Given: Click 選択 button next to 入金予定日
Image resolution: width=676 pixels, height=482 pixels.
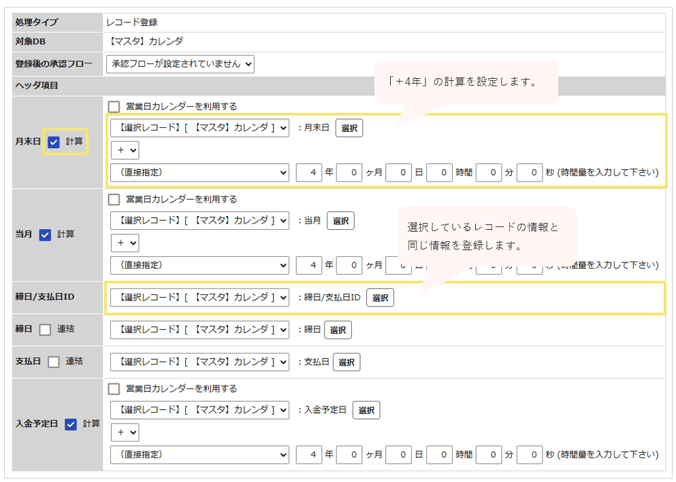Looking at the screenshot, I should point(366,410).
